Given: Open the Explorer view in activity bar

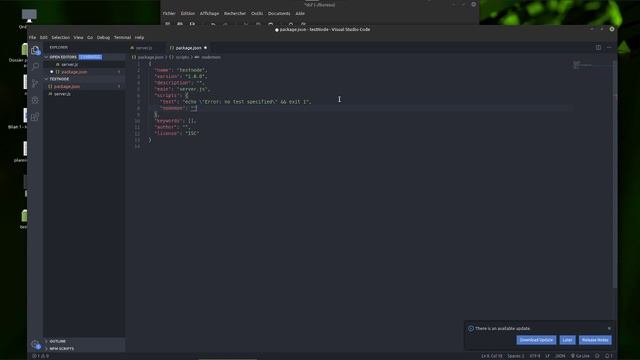Looking at the screenshot, I should click(x=35, y=50).
